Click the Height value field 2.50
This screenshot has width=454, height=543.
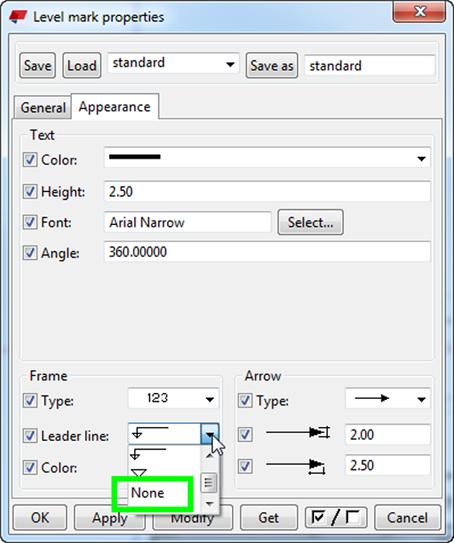(267, 191)
